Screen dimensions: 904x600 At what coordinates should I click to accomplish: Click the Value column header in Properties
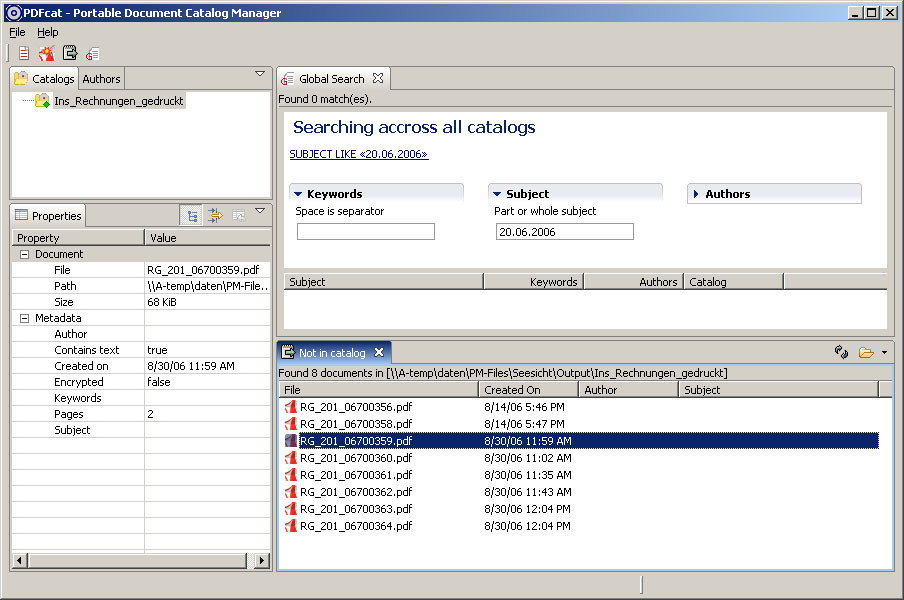tap(208, 237)
